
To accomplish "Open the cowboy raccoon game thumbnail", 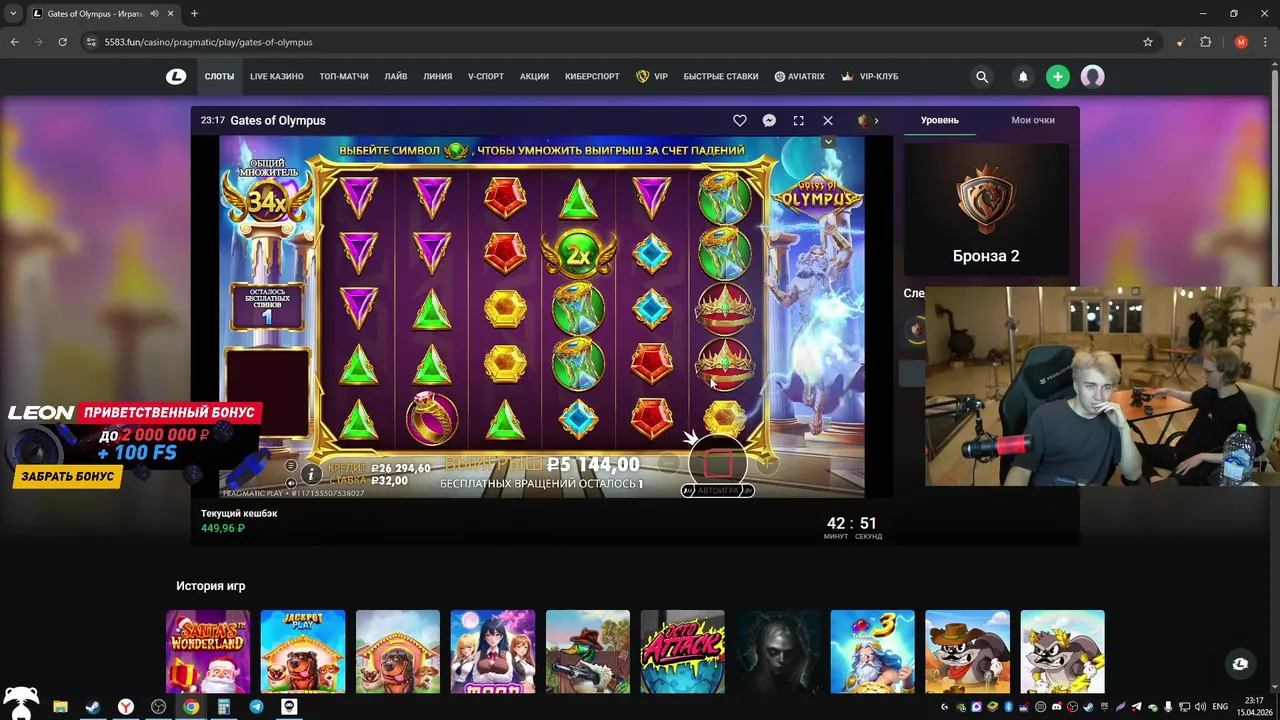I will tap(967, 652).
